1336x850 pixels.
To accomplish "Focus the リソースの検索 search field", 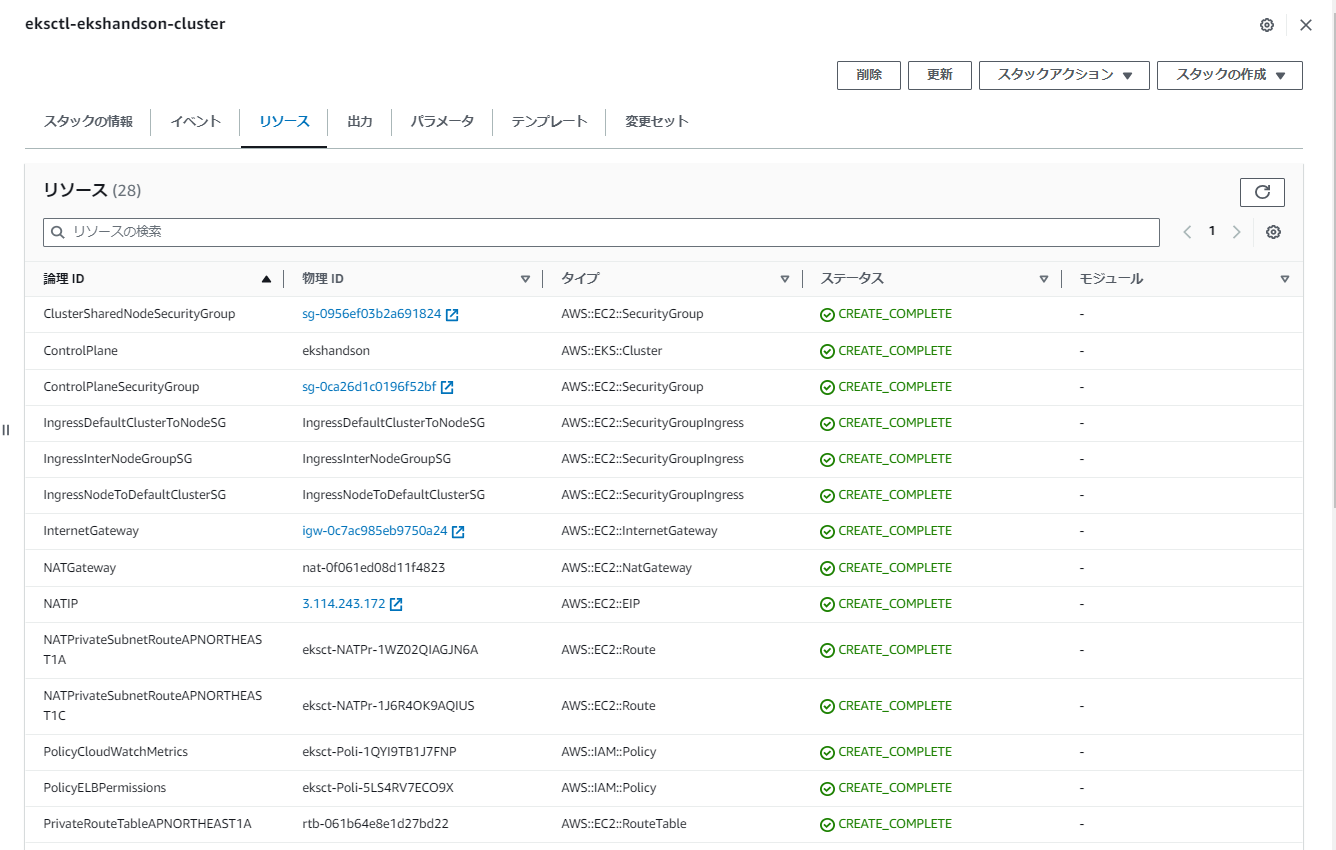I will point(601,232).
